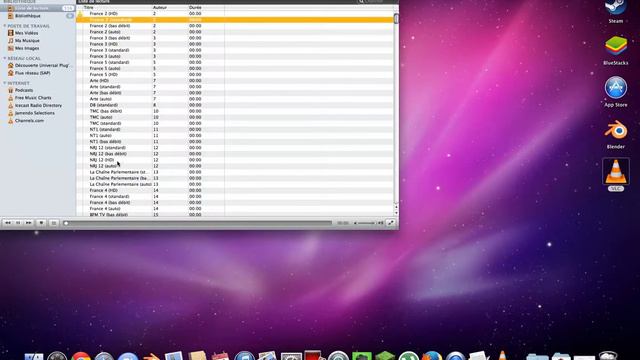Screen dimensions: 640x360
Task: Select the France 3 (auto) row
Action: coord(235,56)
